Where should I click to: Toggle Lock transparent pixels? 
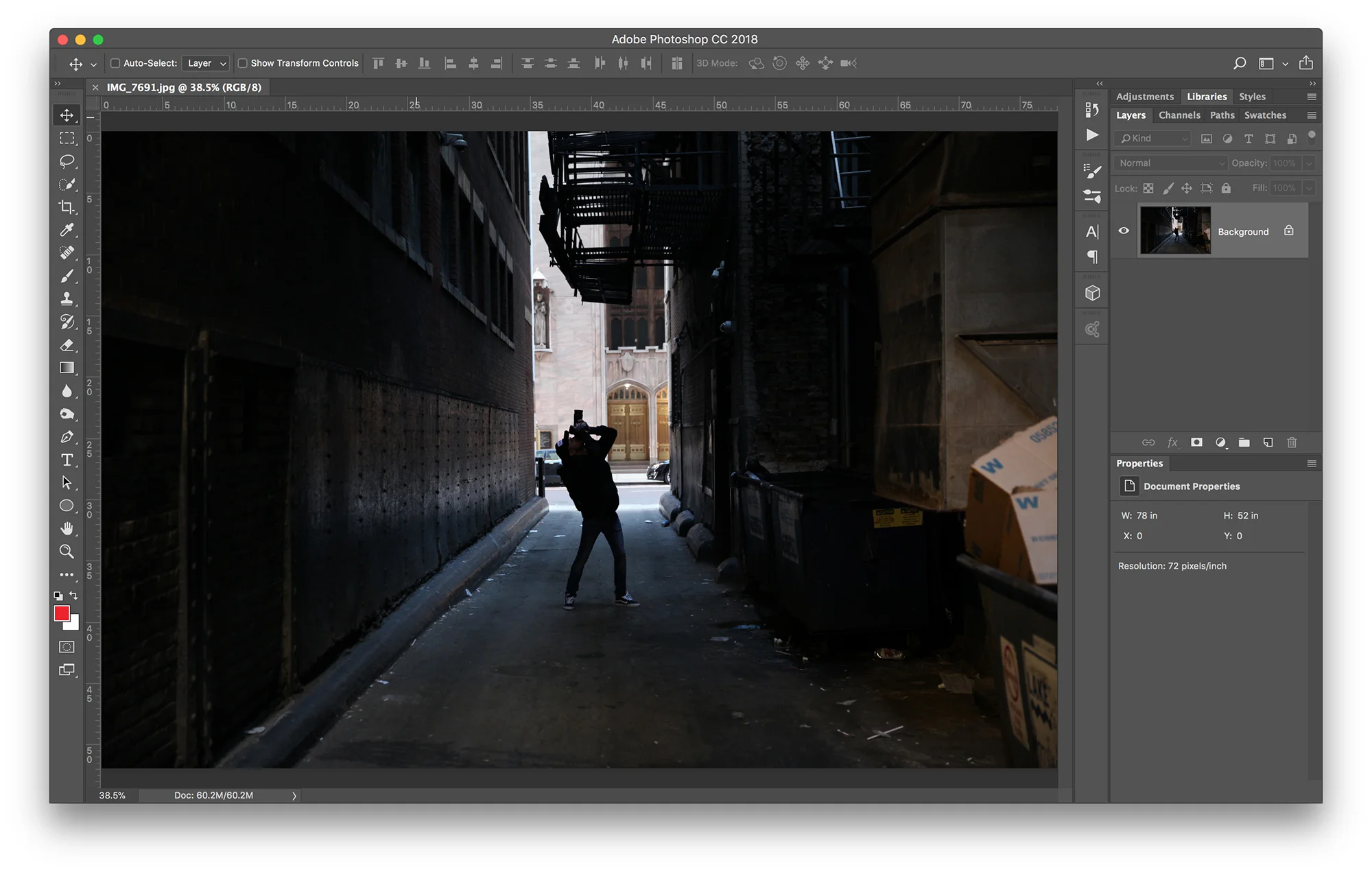pos(1148,188)
